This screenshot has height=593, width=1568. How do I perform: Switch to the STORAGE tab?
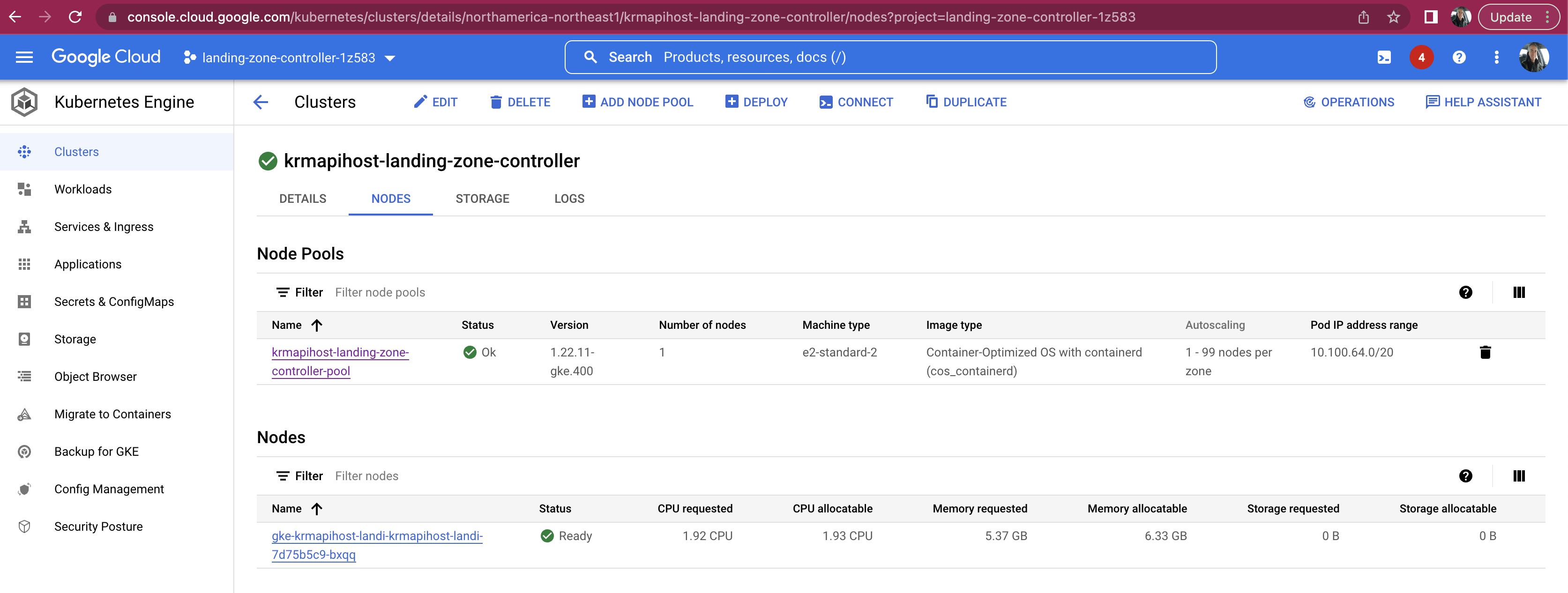pos(482,198)
